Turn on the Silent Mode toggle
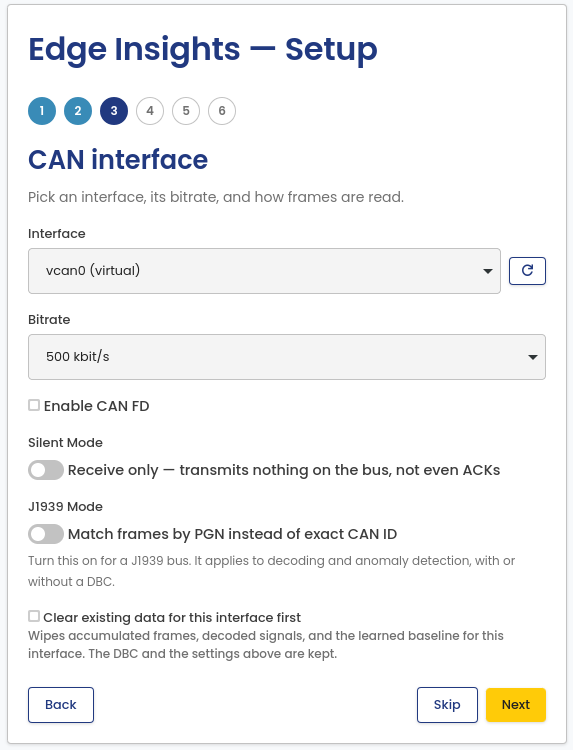This screenshot has height=750, width=573. pos(46,470)
